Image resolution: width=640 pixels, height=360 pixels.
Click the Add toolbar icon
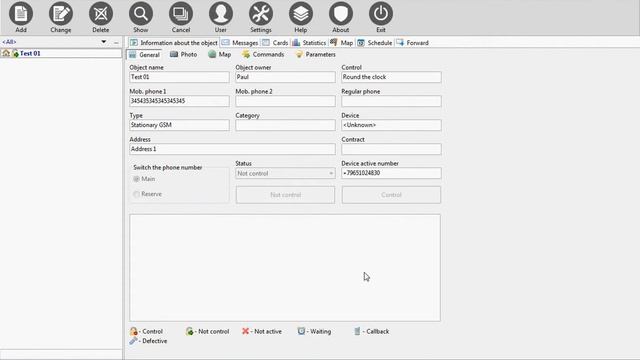21,14
